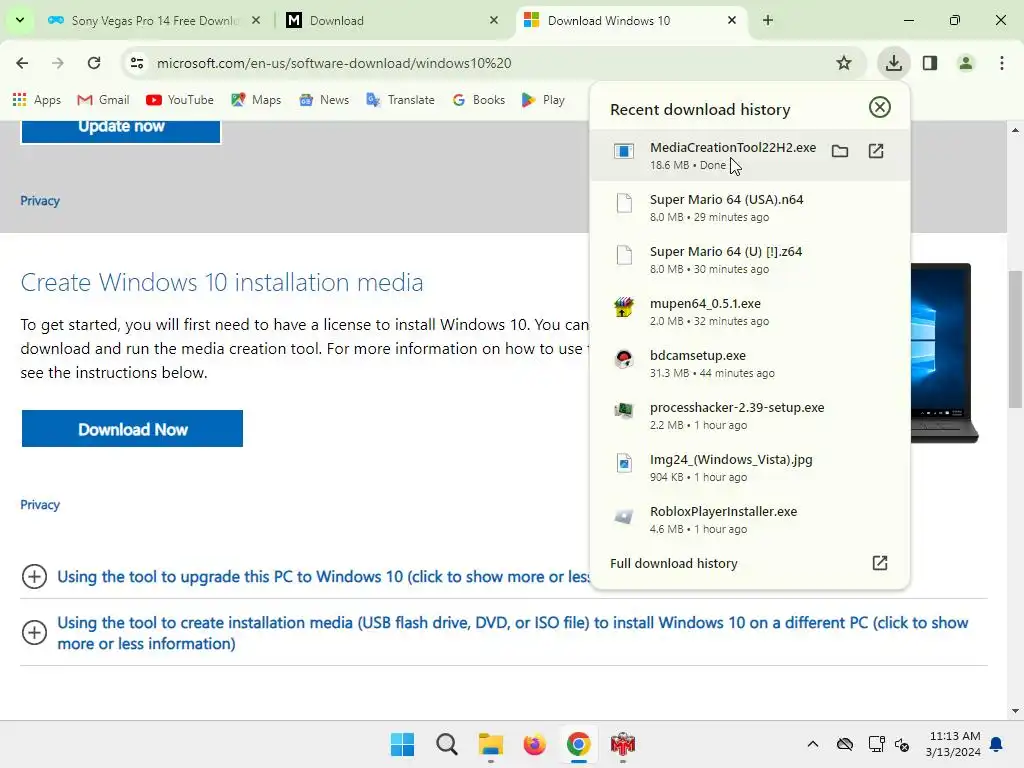Bookmark this page with the star icon
This screenshot has height=768, width=1024.
[844, 63]
